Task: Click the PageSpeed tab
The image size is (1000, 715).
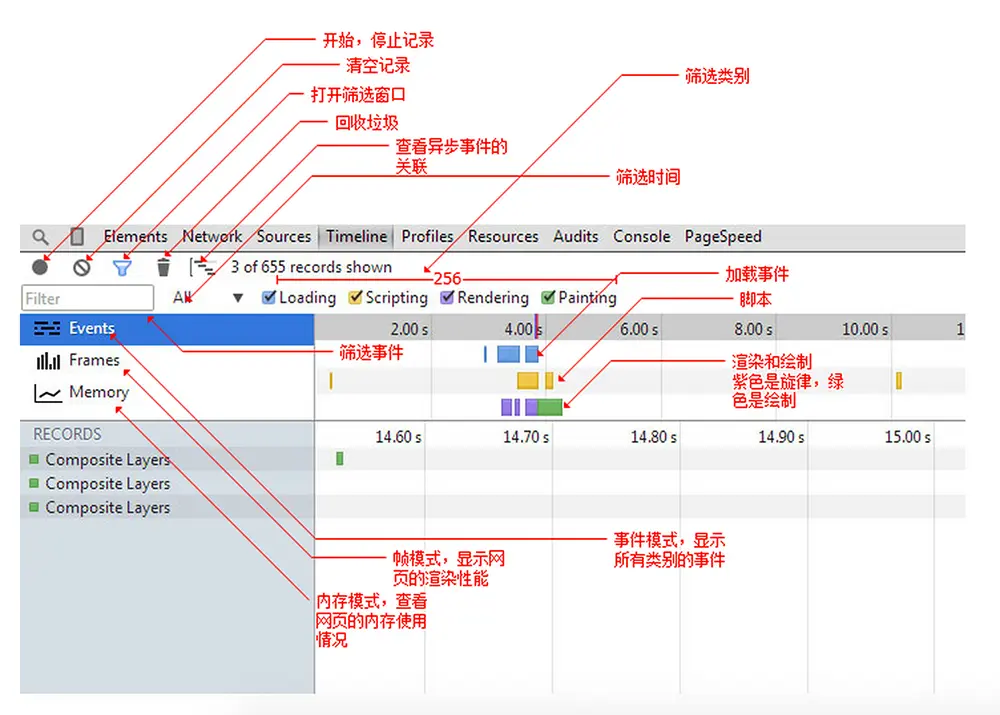Action: (722, 236)
